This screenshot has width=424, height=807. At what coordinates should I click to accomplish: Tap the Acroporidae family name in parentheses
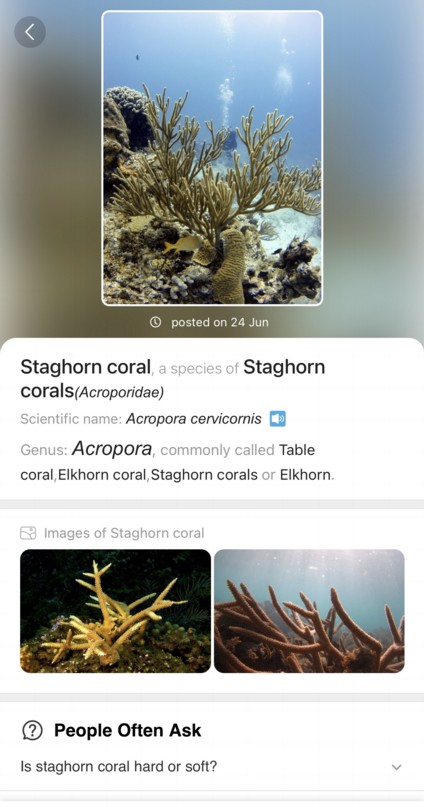(x=119, y=393)
